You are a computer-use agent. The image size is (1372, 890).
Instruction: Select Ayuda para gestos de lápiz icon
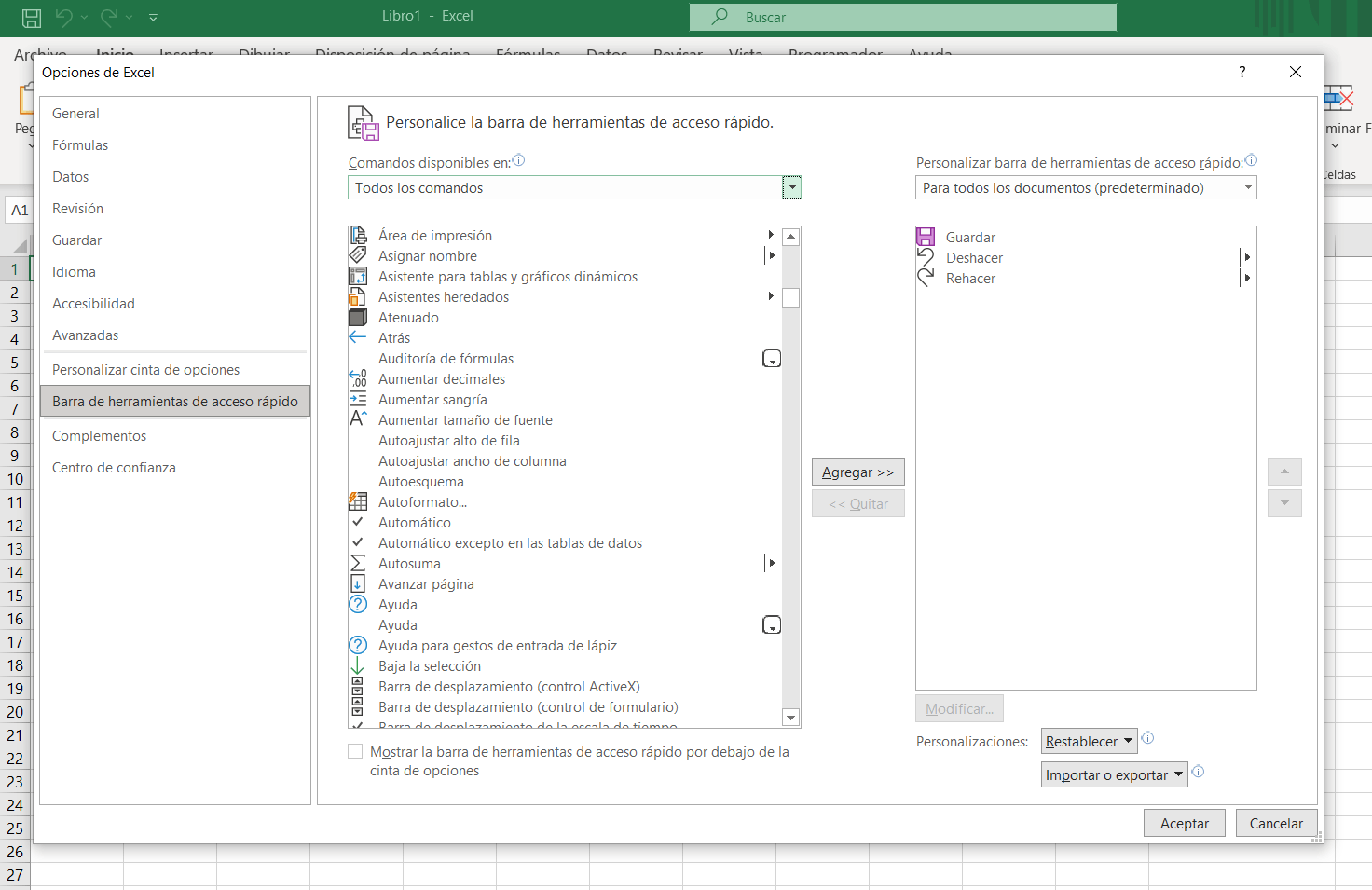tap(358, 646)
